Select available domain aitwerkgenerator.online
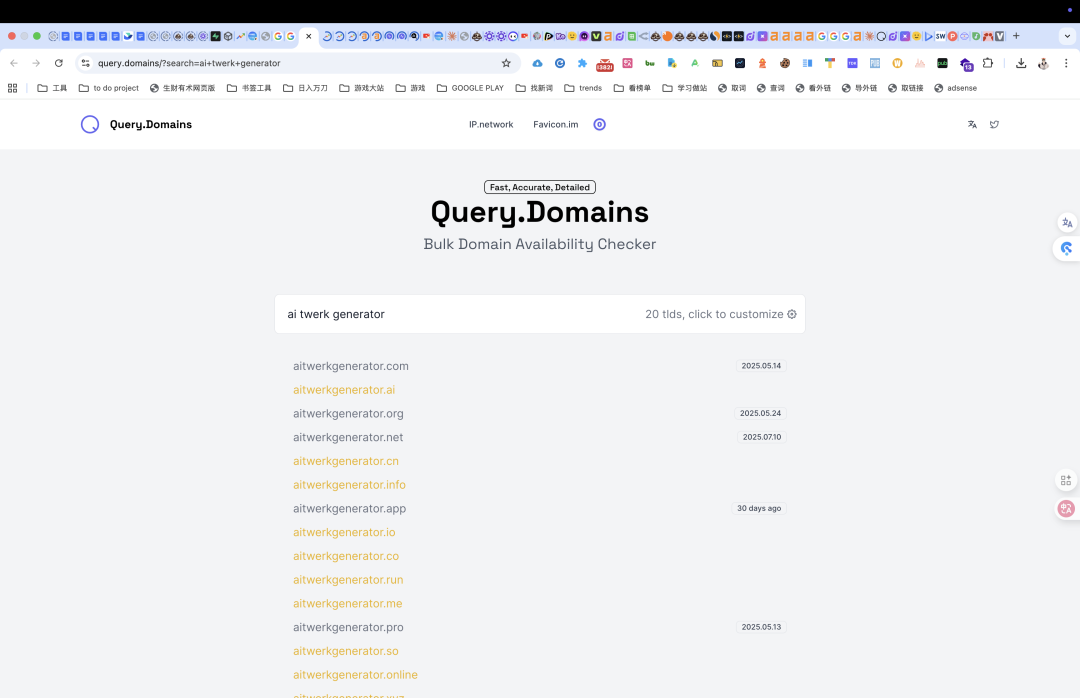1080x698 pixels. point(355,675)
